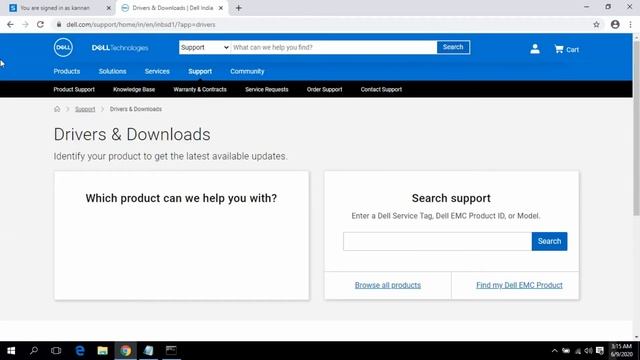The image size is (640, 360).
Task: Open the command prompt window in the taskbar
Action: [171, 351]
